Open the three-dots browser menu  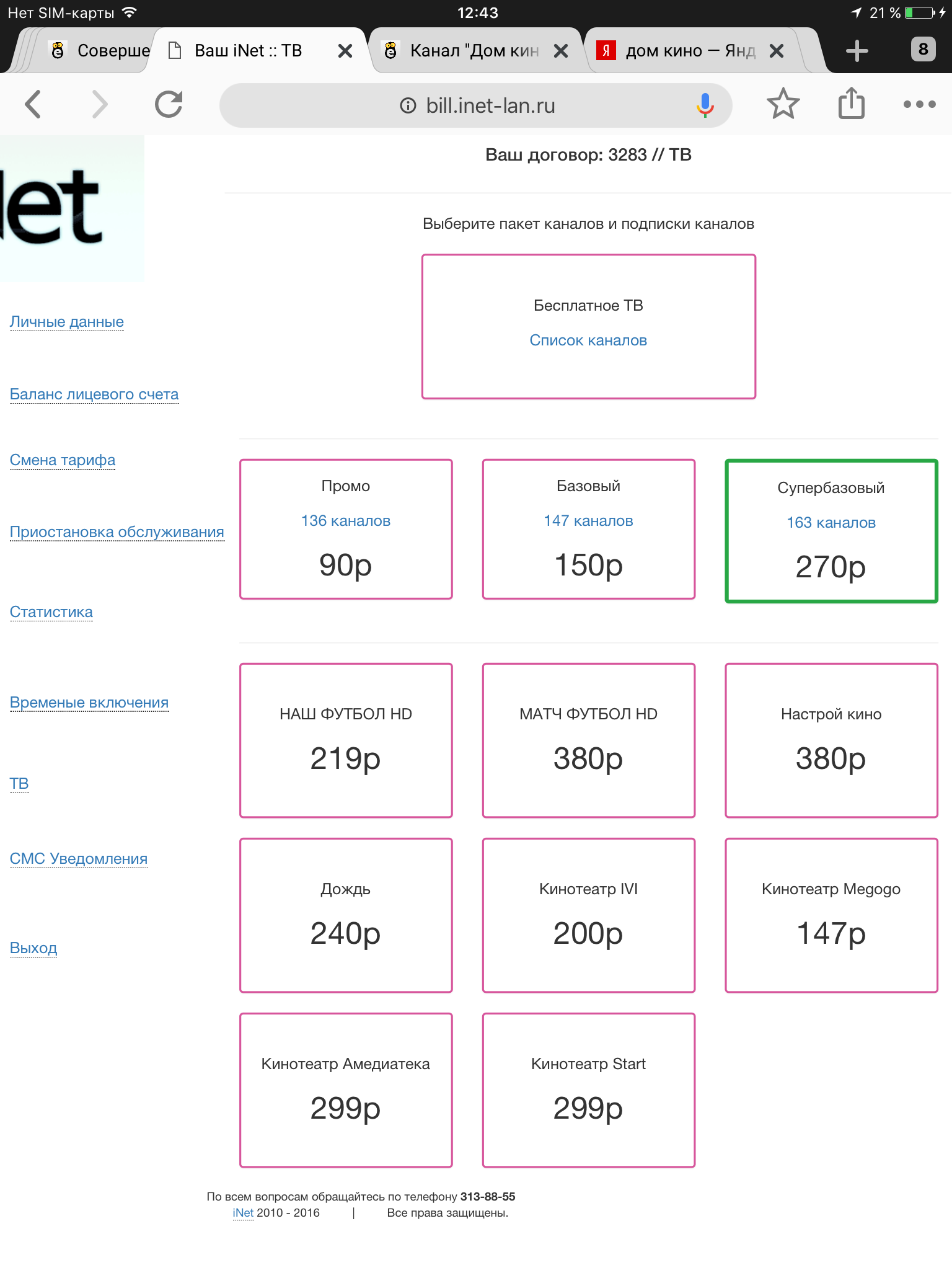(919, 104)
